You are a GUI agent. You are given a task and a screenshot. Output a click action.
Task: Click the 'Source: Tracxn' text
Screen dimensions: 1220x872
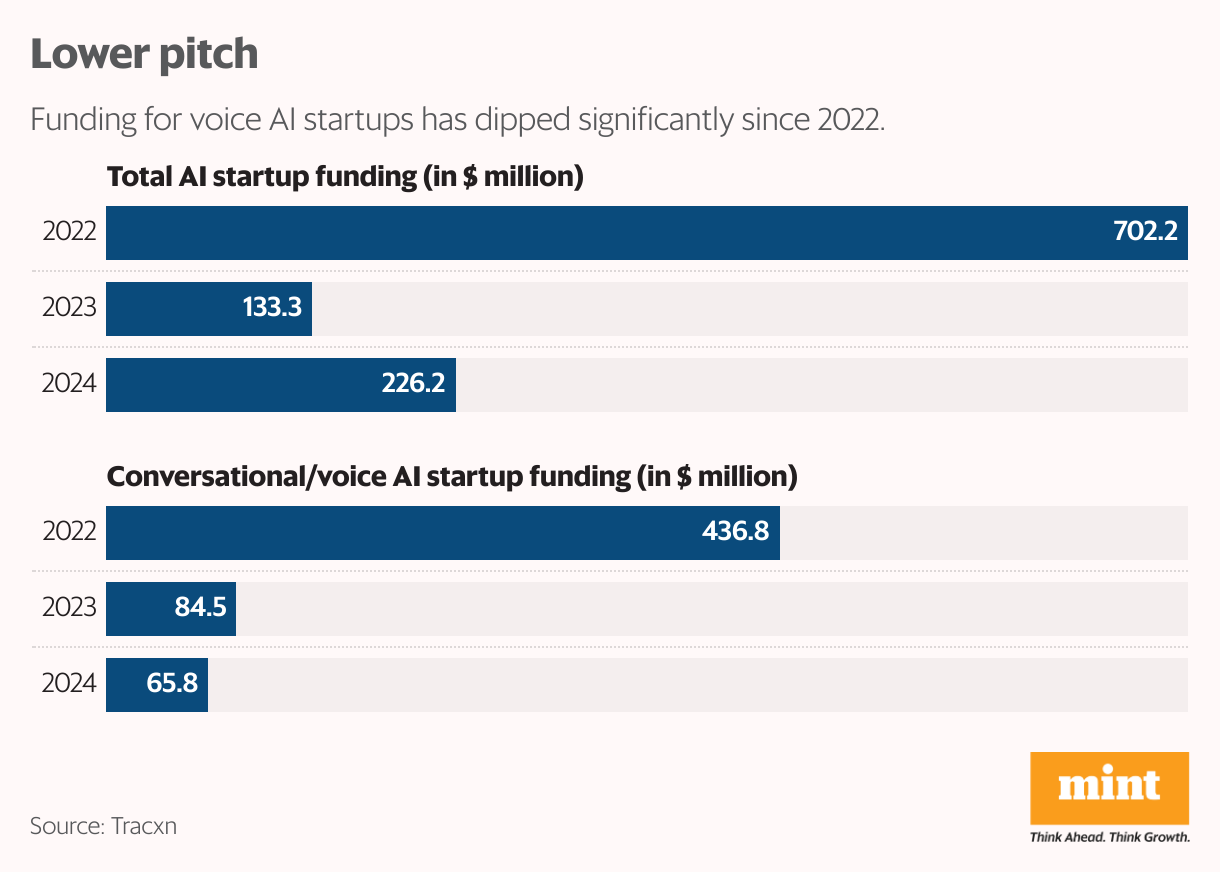pos(103,826)
